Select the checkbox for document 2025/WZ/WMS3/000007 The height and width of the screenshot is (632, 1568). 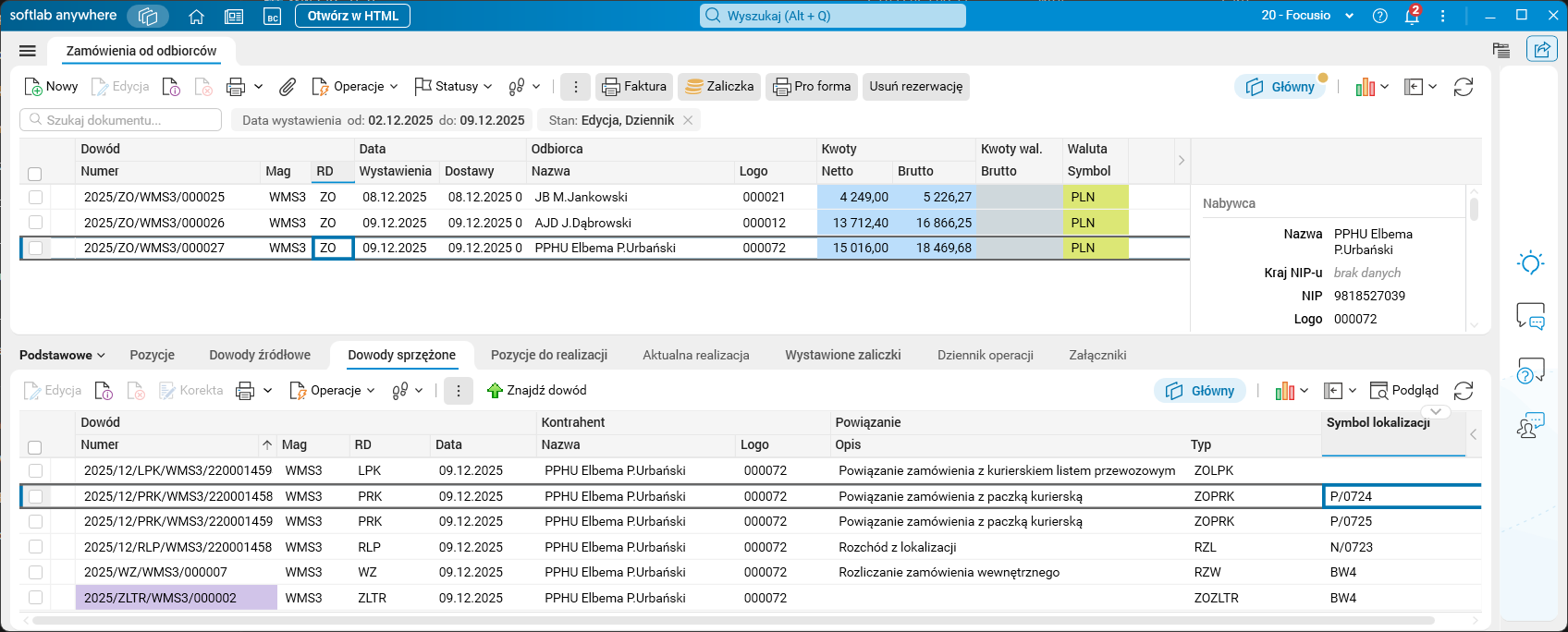click(x=35, y=573)
